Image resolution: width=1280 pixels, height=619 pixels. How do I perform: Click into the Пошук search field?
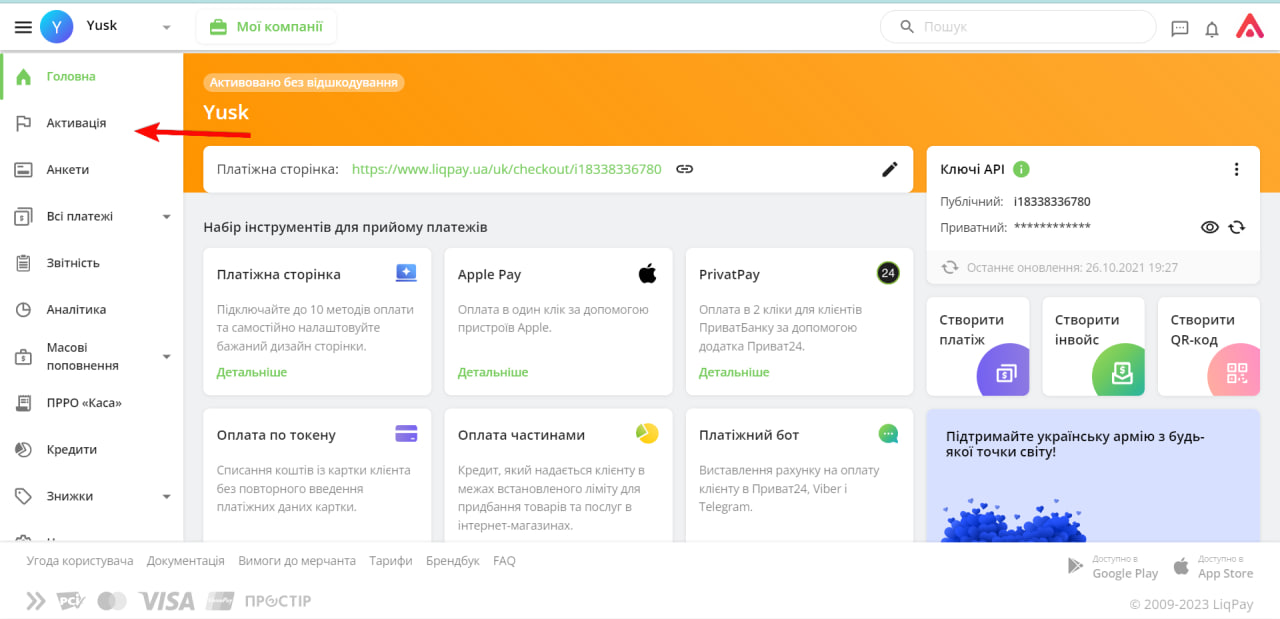pos(1018,27)
